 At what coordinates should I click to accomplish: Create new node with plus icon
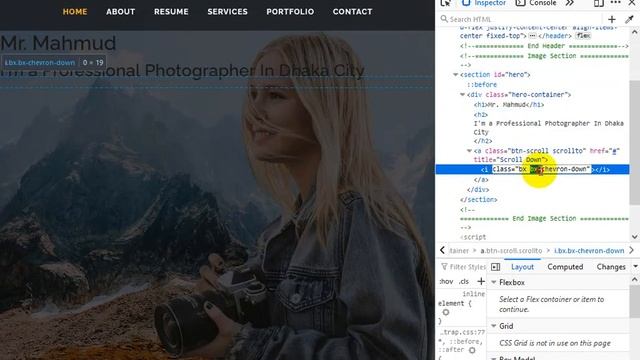point(611,19)
